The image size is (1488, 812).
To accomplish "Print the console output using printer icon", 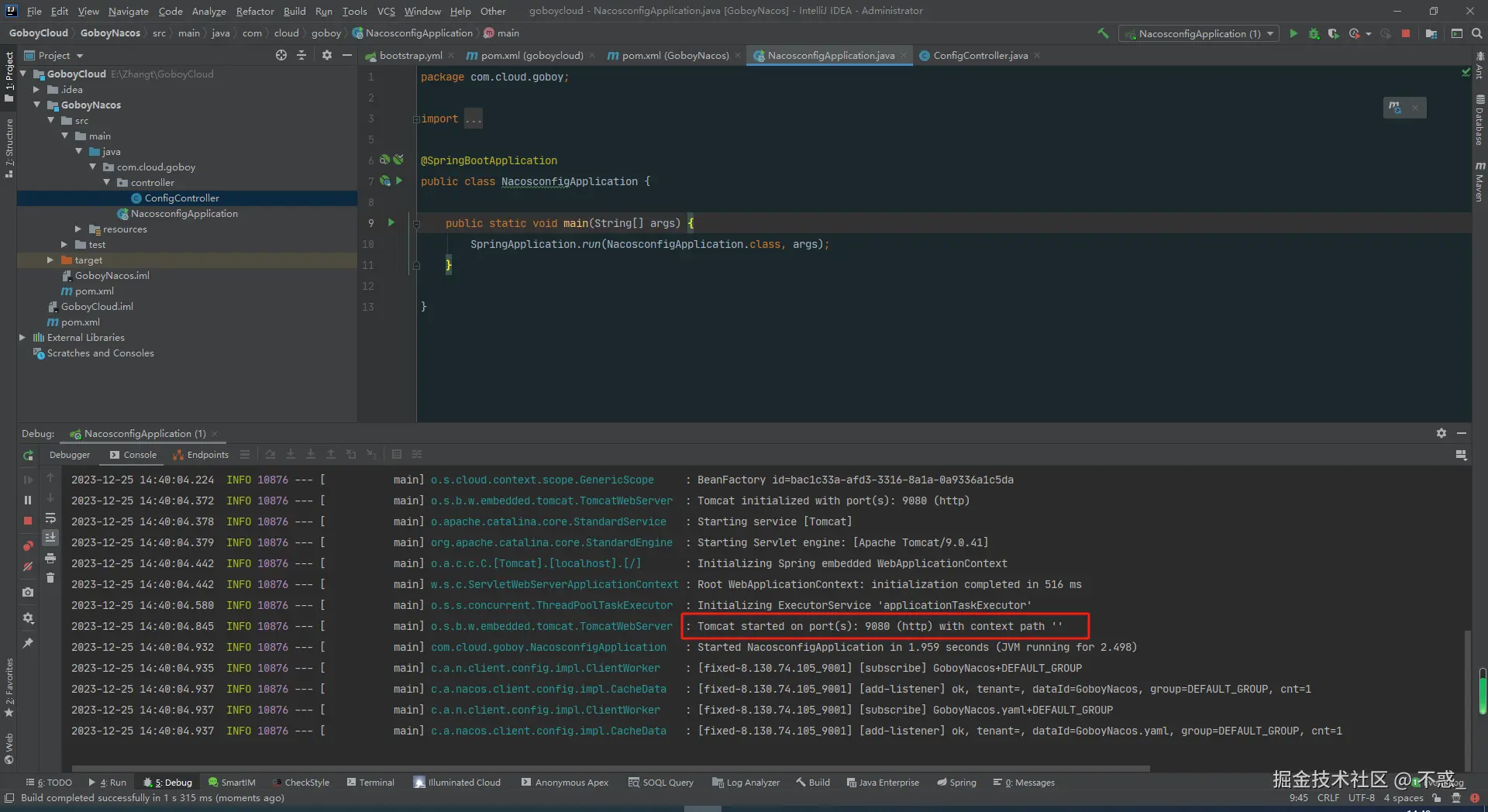I will [50, 558].
